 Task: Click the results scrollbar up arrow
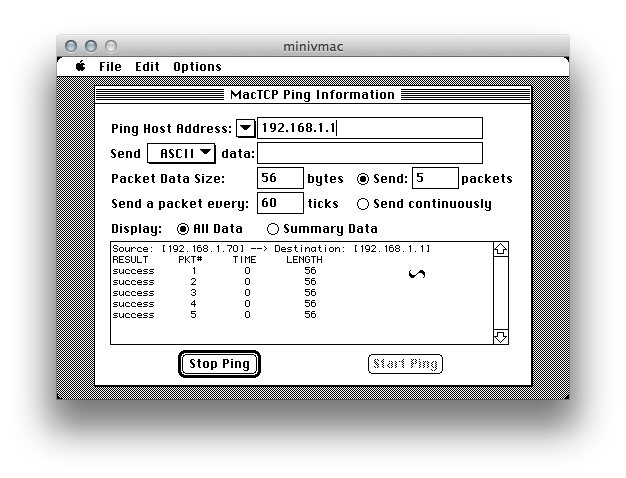(x=501, y=250)
